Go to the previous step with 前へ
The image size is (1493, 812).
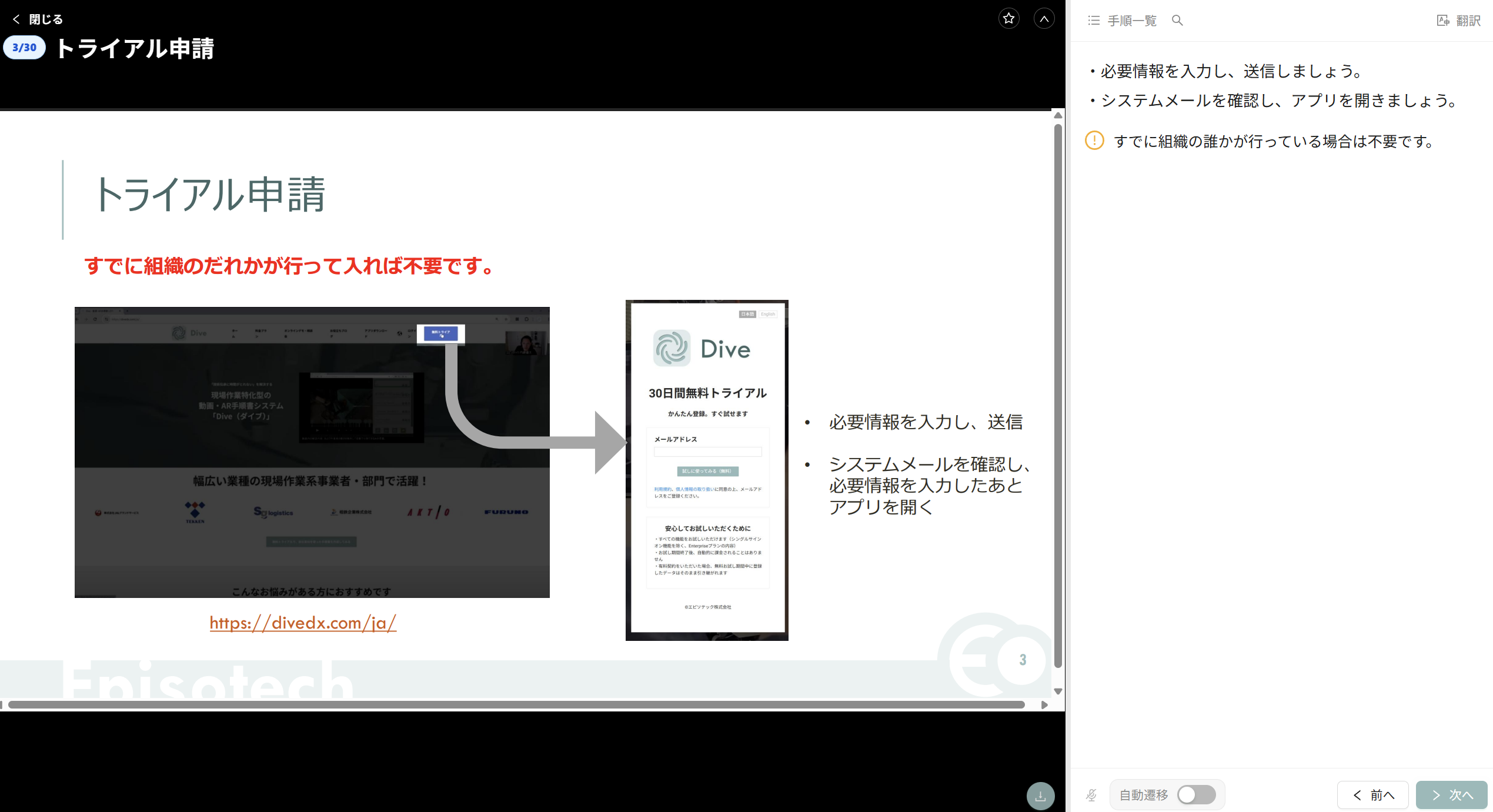point(1373,795)
